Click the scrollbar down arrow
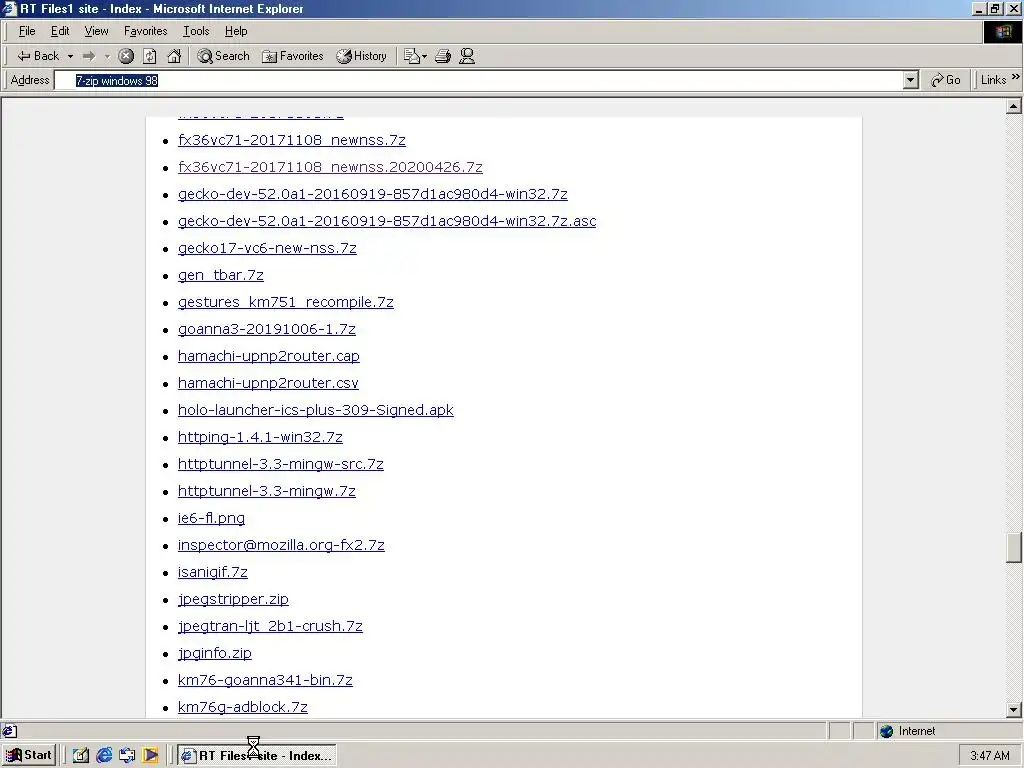The image size is (1024, 768). pos(1014,709)
